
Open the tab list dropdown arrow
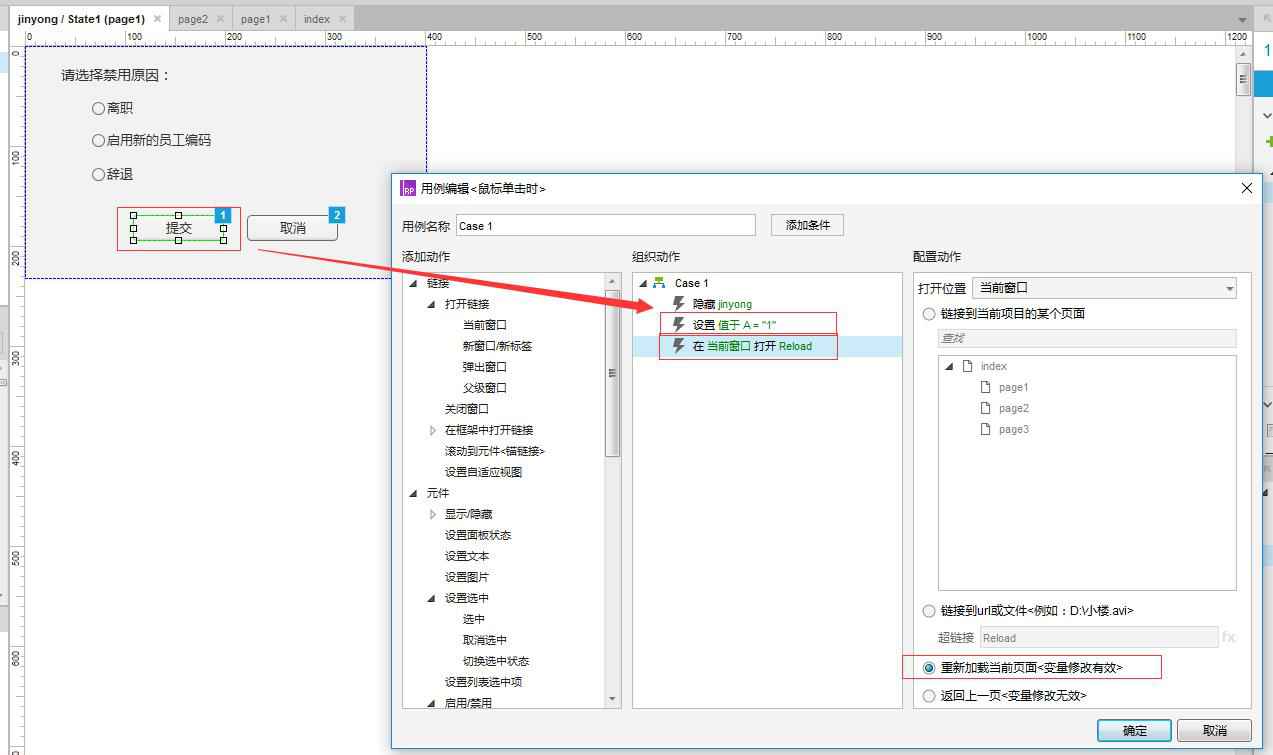(1243, 20)
